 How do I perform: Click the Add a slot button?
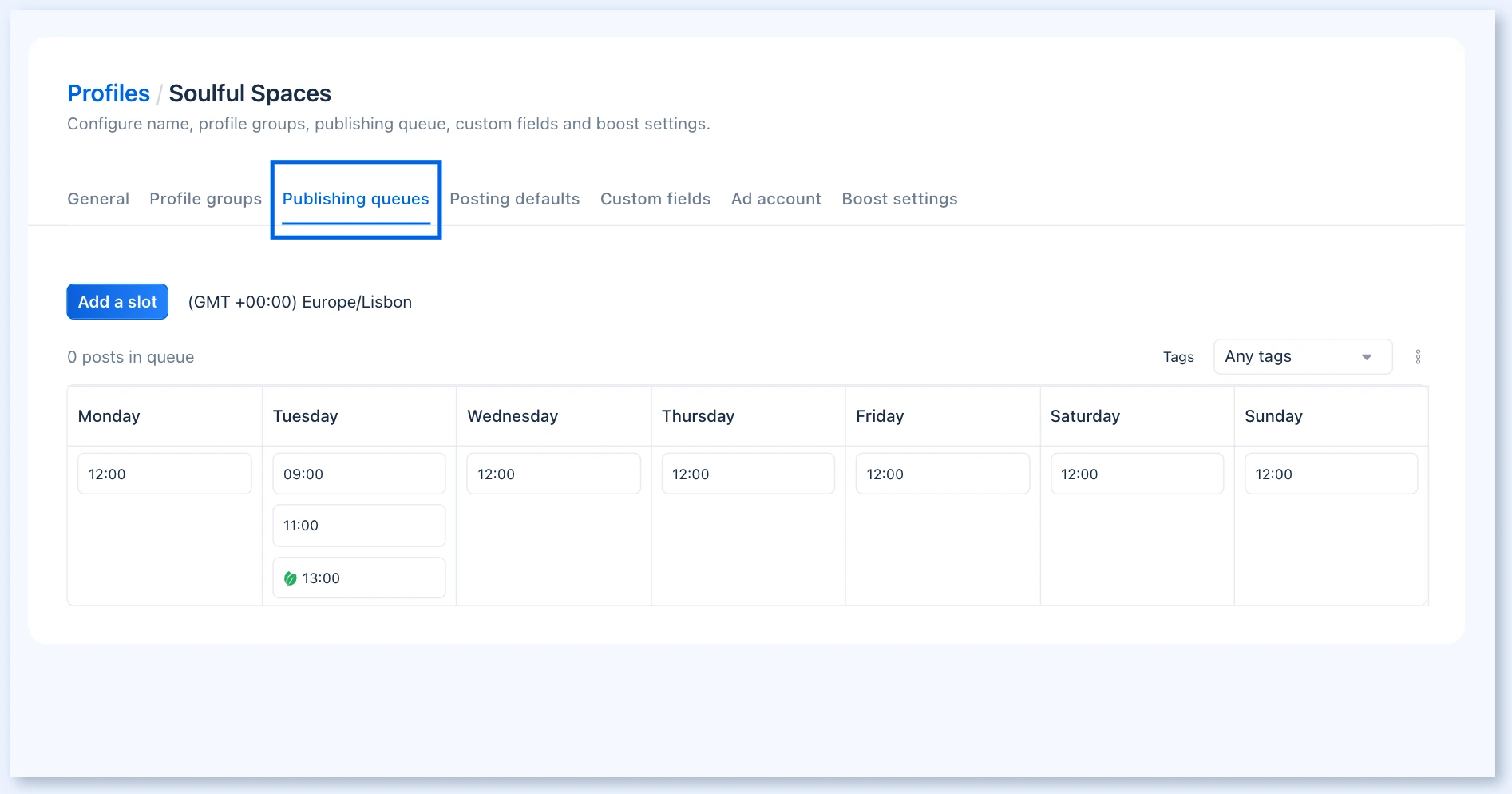(117, 302)
